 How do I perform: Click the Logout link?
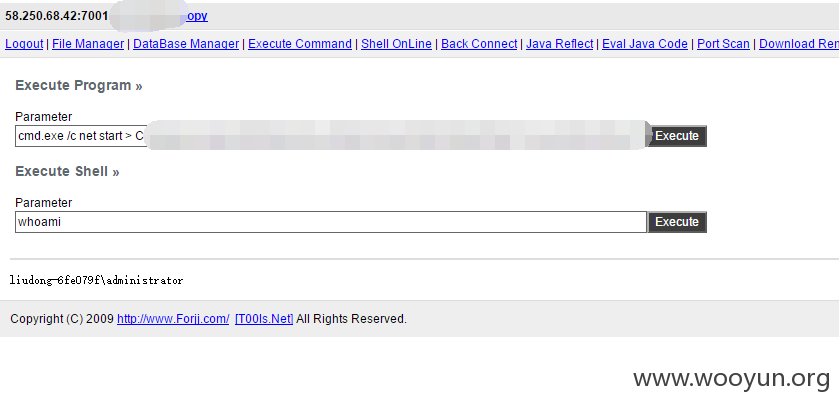pyautogui.click(x=24, y=44)
